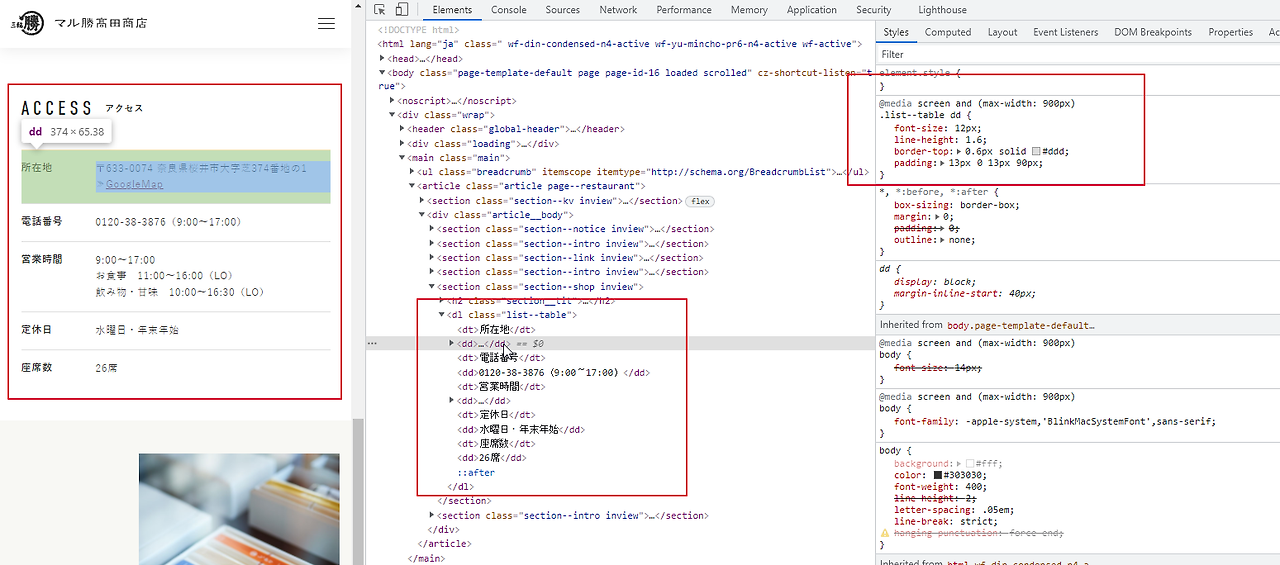Image resolution: width=1280 pixels, height=565 pixels.
Task: Select the dt 電話番号 row in DOM tree
Action: (501, 358)
